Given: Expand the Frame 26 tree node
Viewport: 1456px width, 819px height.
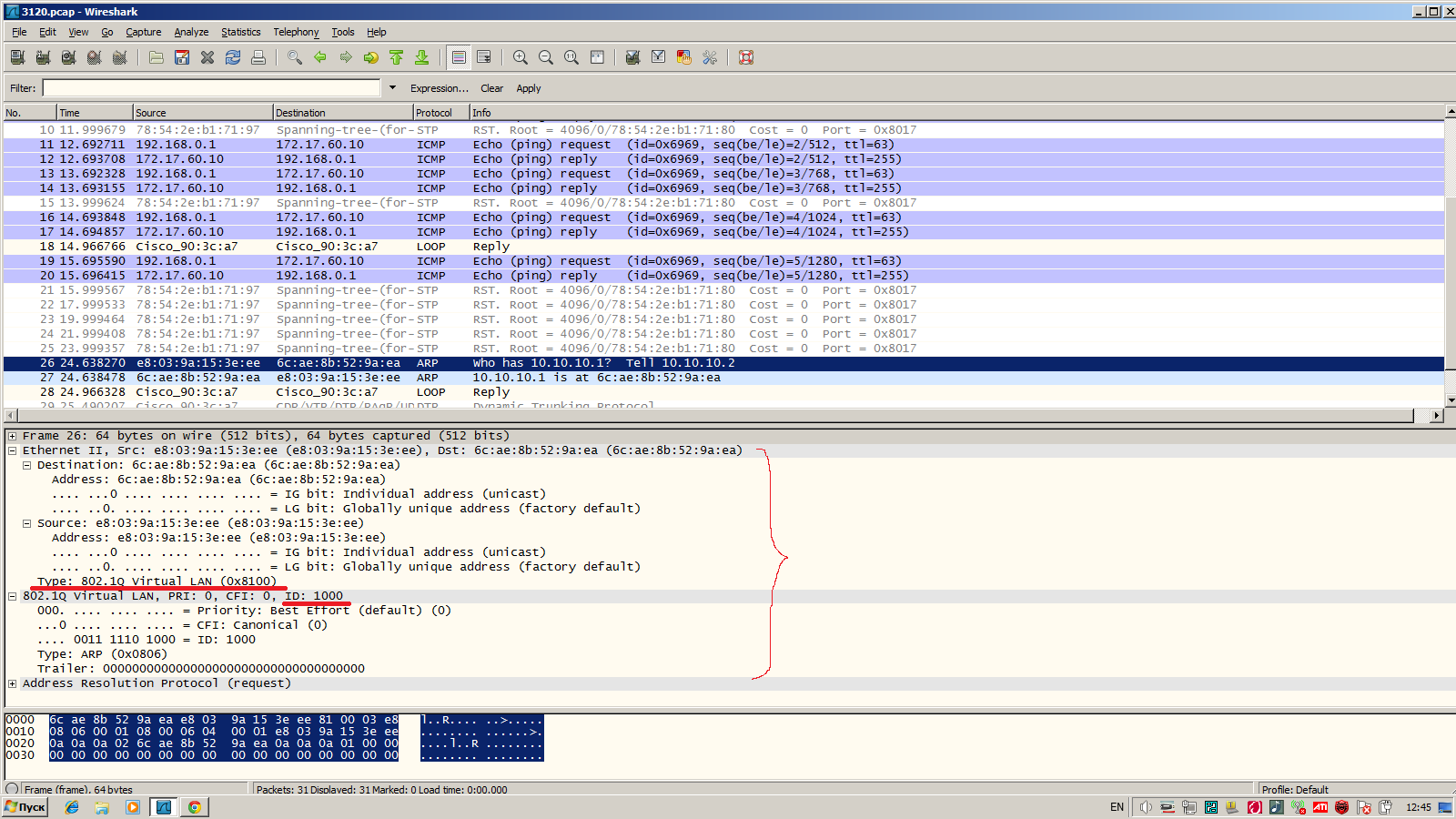Looking at the screenshot, I should click(13, 436).
